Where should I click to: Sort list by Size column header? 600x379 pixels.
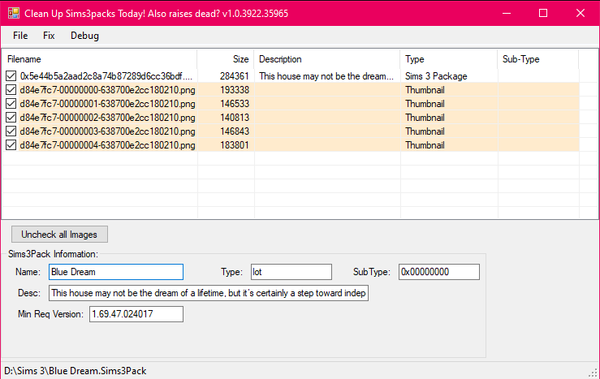pyautogui.click(x=225, y=59)
